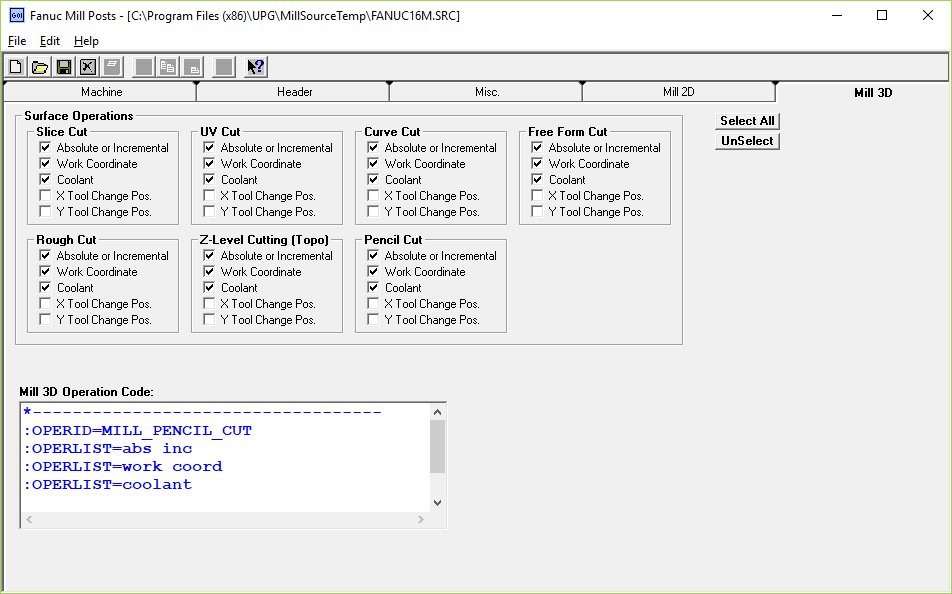Image resolution: width=952 pixels, height=594 pixels.
Task: Click the grayed-out copy toolbar icon
Action: pyautogui.click(x=168, y=67)
